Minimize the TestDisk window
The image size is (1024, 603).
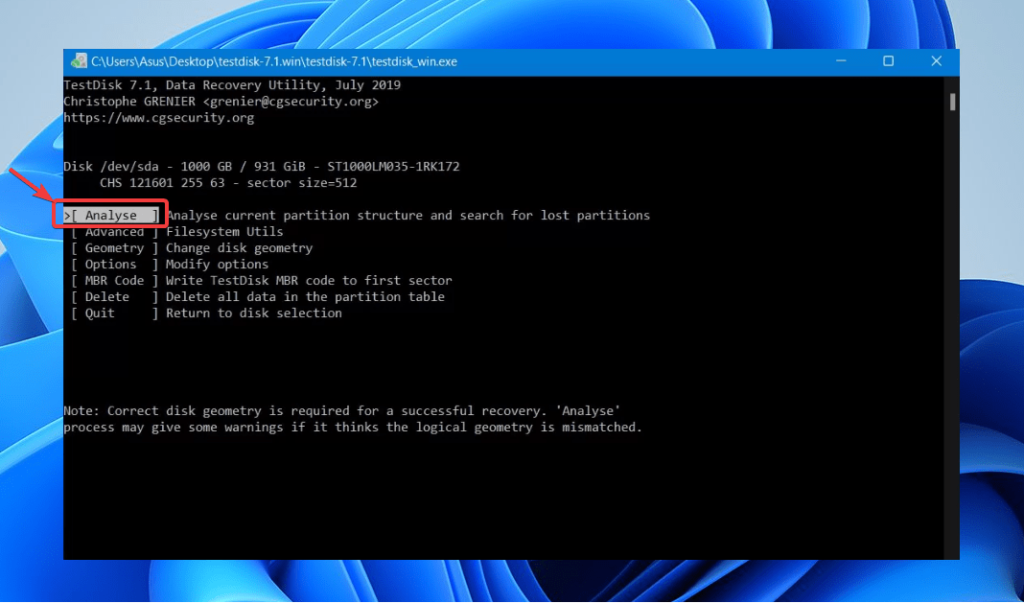point(840,61)
